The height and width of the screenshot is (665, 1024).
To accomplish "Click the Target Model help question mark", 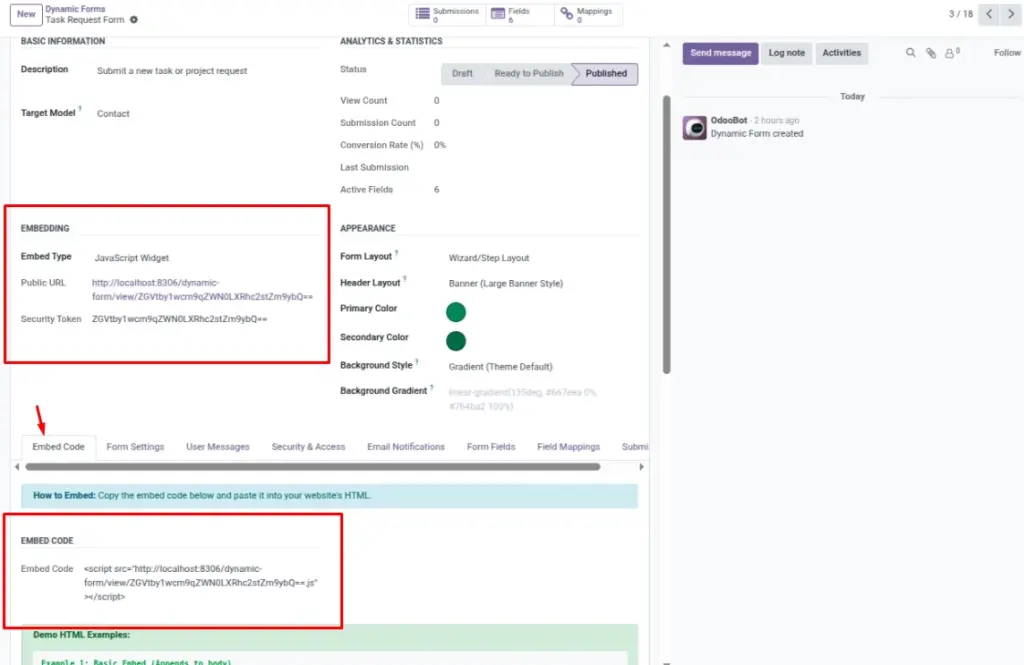I will pos(80,109).
